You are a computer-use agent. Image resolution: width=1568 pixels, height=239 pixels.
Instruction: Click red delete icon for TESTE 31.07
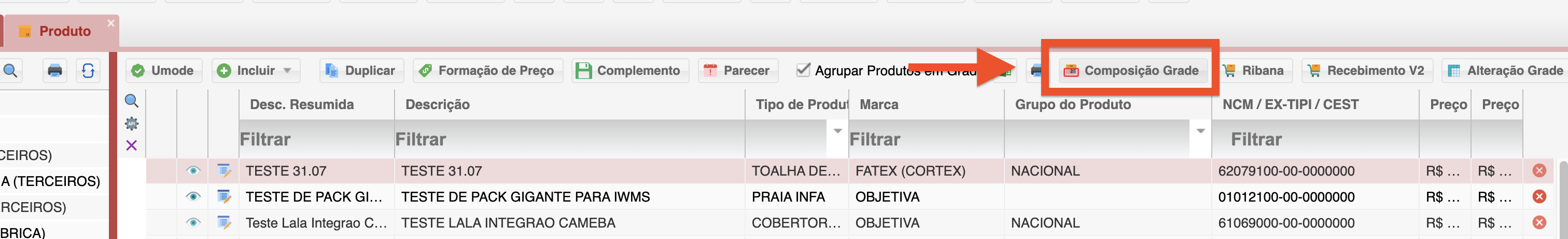pos(1539,171)
